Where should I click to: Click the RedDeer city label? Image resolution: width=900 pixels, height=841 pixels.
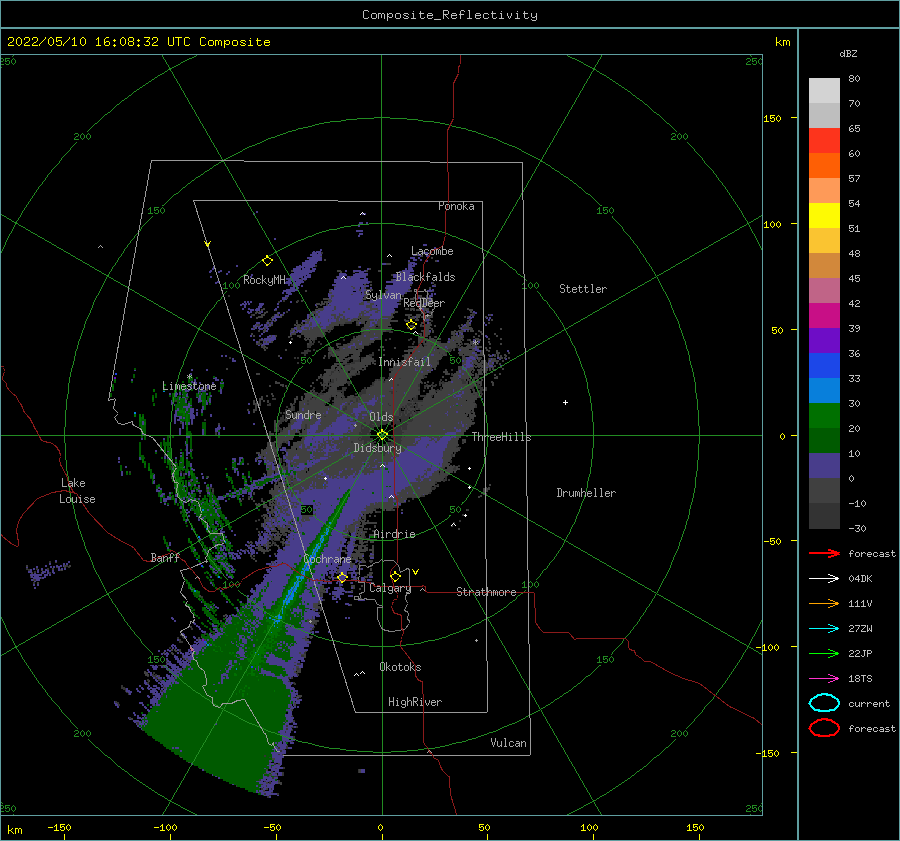[x=424, y=303]
